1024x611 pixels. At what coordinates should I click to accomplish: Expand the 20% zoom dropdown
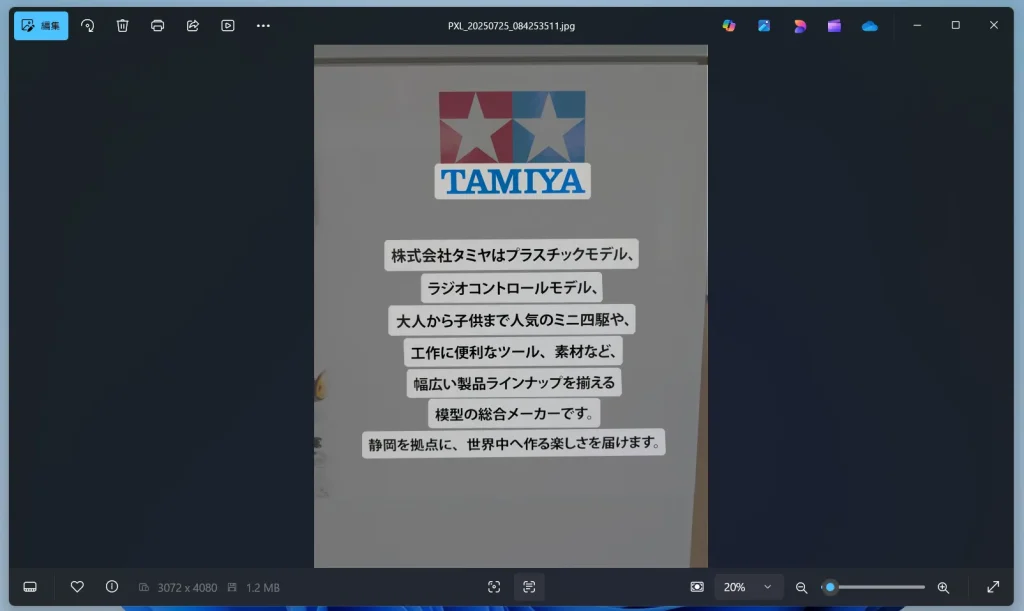tap(747, 587)
